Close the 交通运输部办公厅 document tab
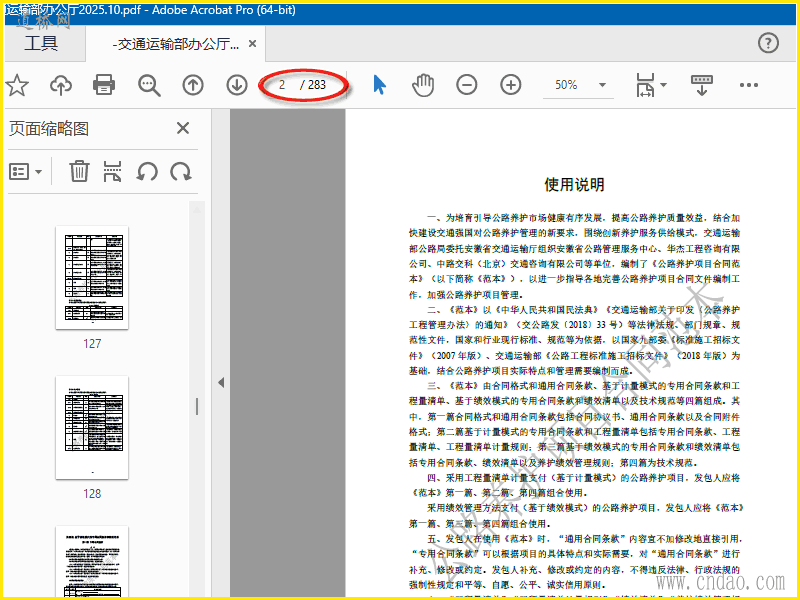Screen dimensions: 800x600 tap(252, 44)
